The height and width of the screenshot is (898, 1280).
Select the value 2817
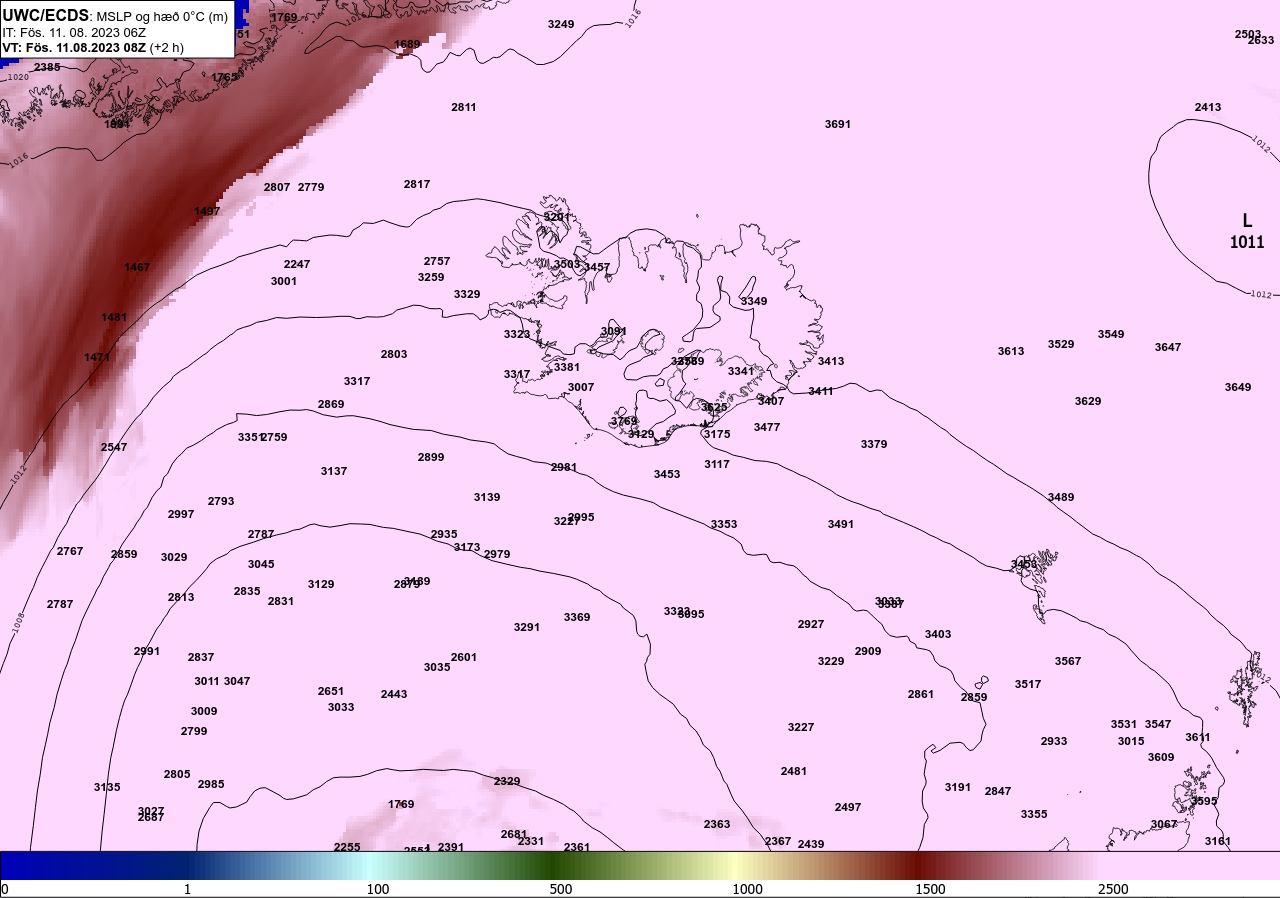pos(417,184)
